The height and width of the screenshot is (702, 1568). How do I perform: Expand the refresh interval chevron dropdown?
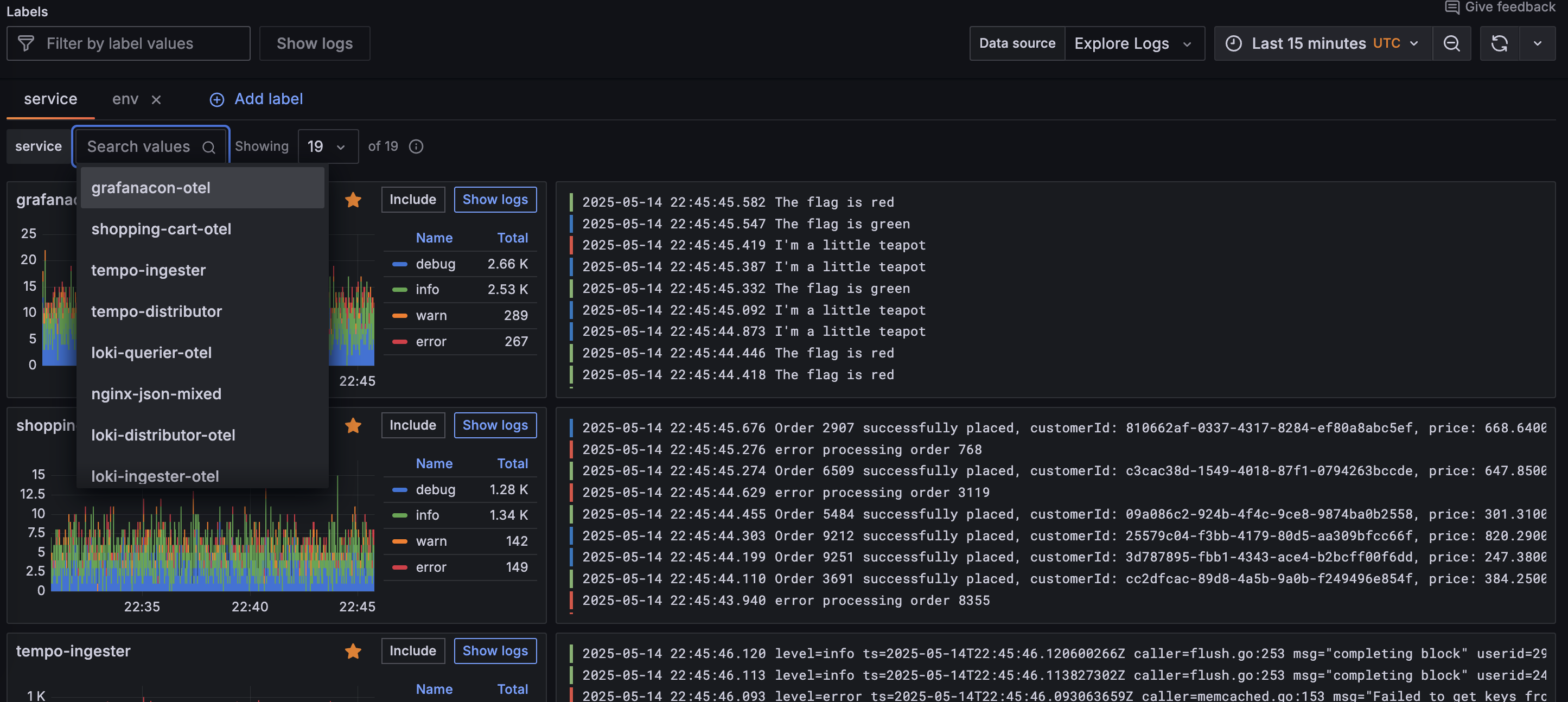pos(1538,43)
